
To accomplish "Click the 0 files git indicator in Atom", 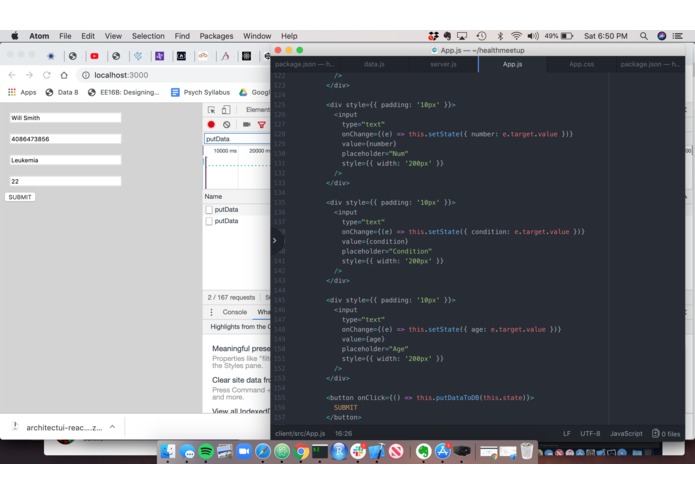I will click(666, 434).
